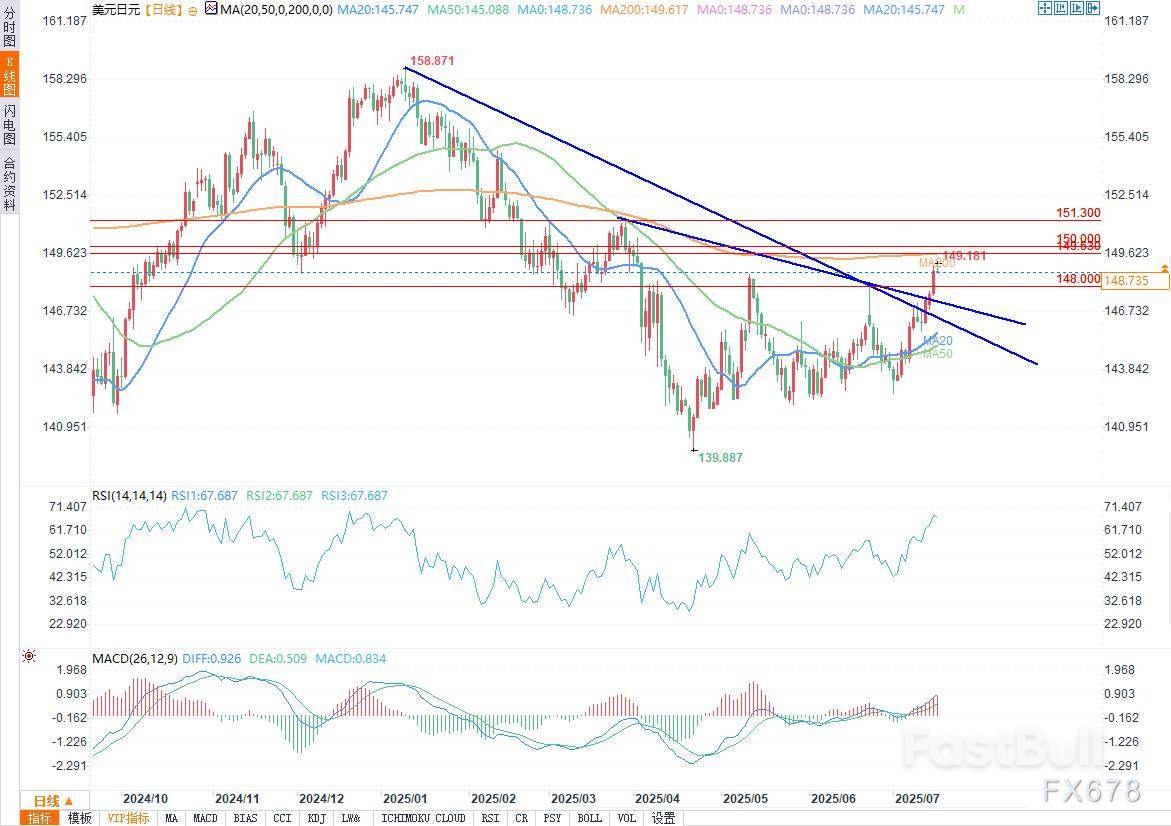1171x826 pixels.
Task: Click the crosshair icon in top-right toolbar
Action: [x=1044, y=9]
